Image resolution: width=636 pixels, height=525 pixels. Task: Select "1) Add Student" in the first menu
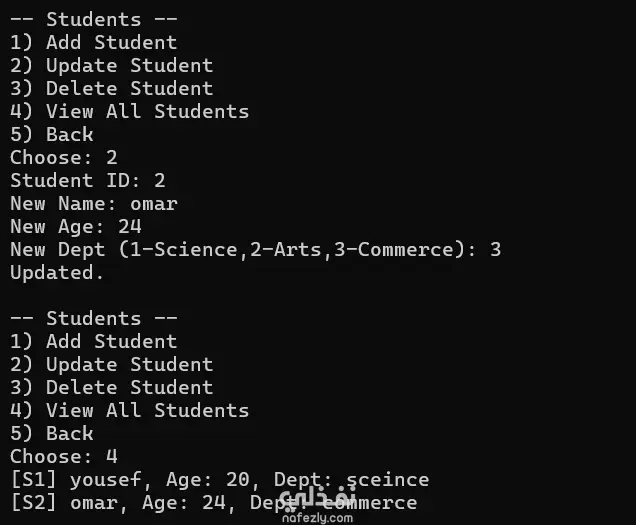point(93,42)
